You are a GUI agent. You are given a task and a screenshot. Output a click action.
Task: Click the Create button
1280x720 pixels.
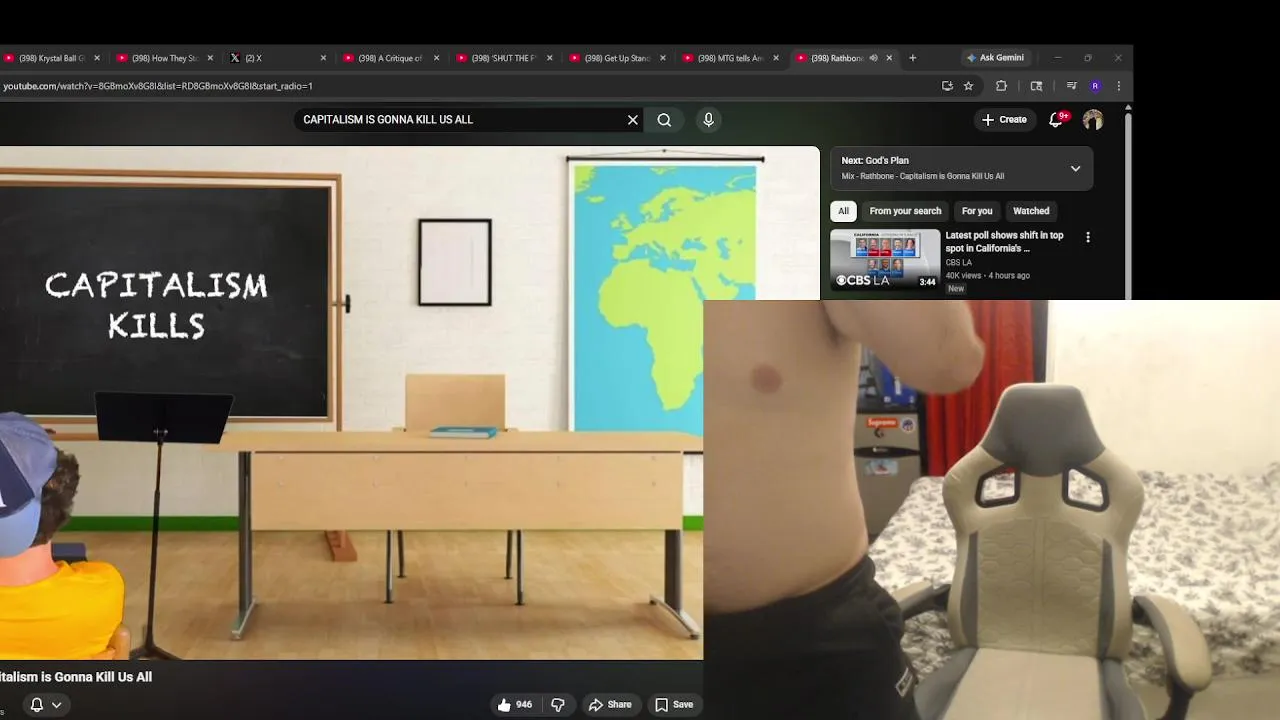click(x=1004, y=120)
